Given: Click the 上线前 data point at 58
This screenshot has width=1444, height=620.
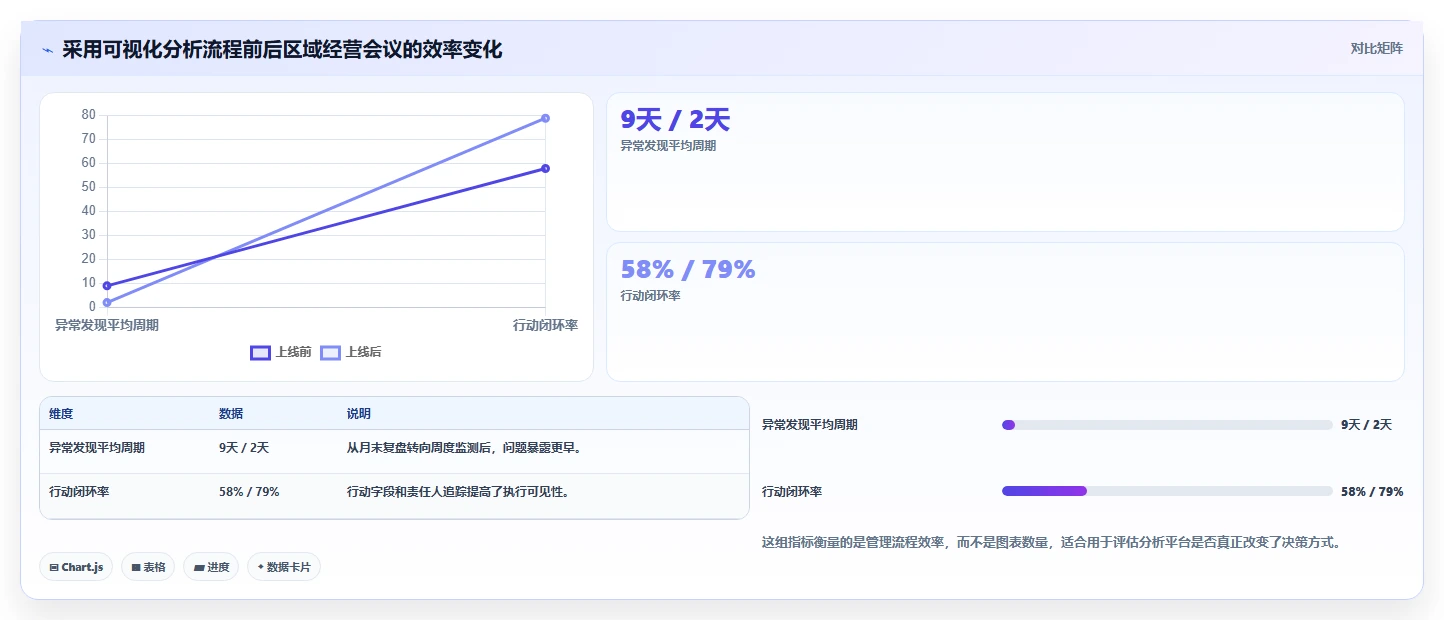Looking at the screenshot, I should 545,168.
